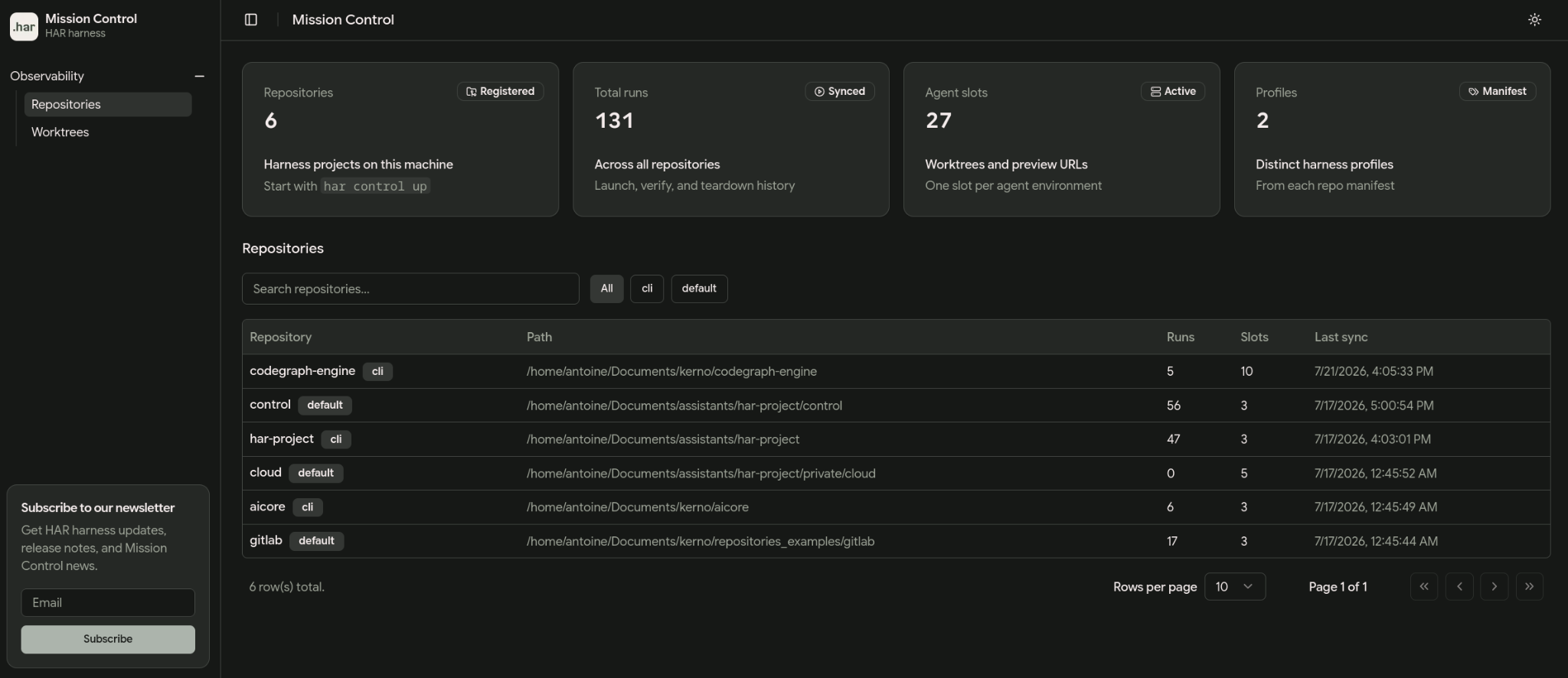
Task: Click the slots value 10
Action: [1246, 372]
